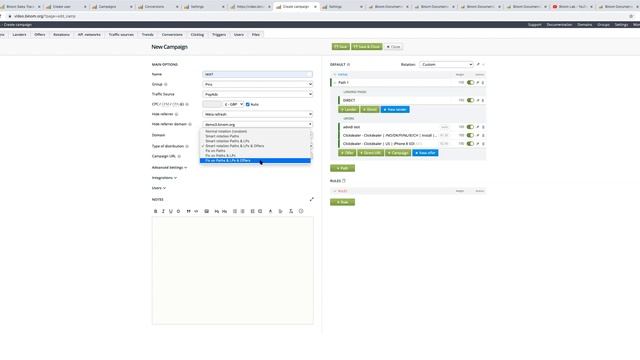Toggle Path 1 on or off
Image resolution: width=640 pixels, height=360 pixels.
pyautogui.click(x=470, y=82)
